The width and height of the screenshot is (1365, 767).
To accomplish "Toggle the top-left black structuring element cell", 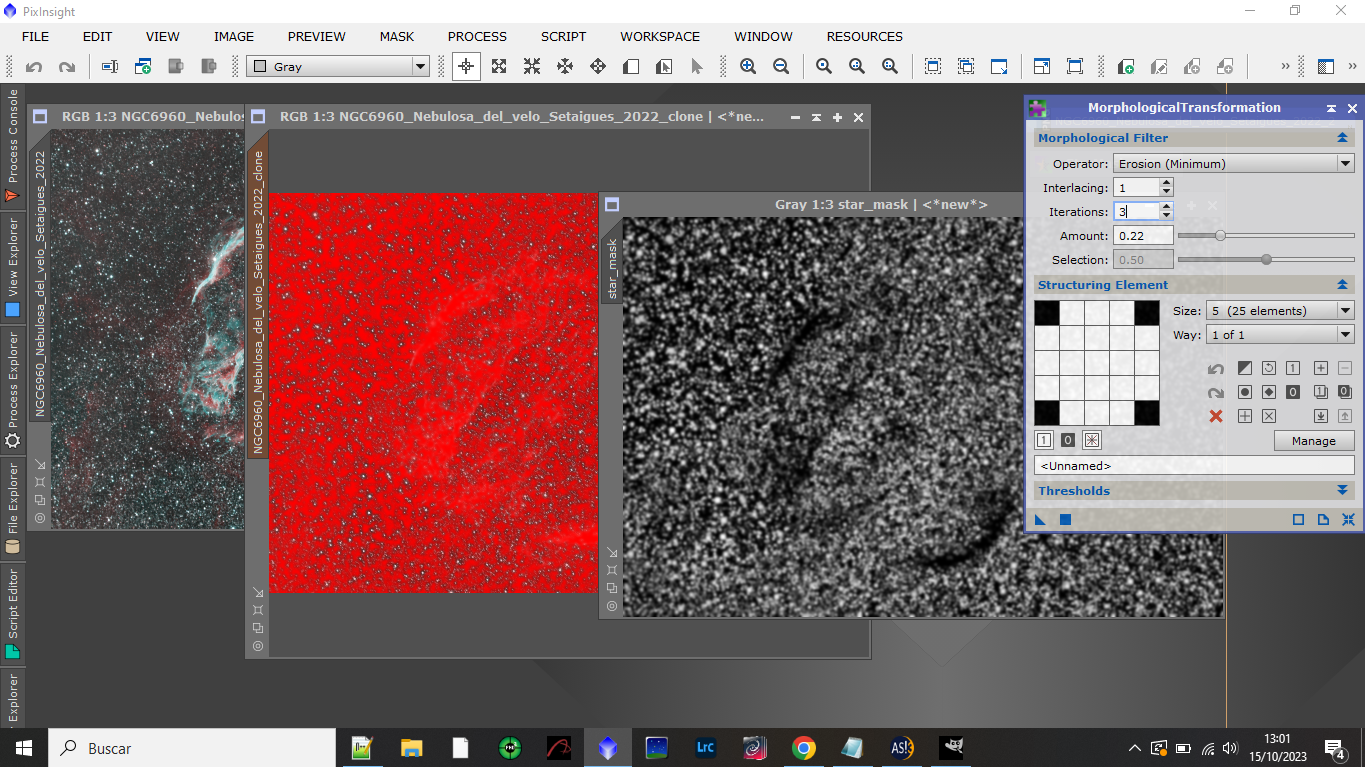I will point(1046,313).
